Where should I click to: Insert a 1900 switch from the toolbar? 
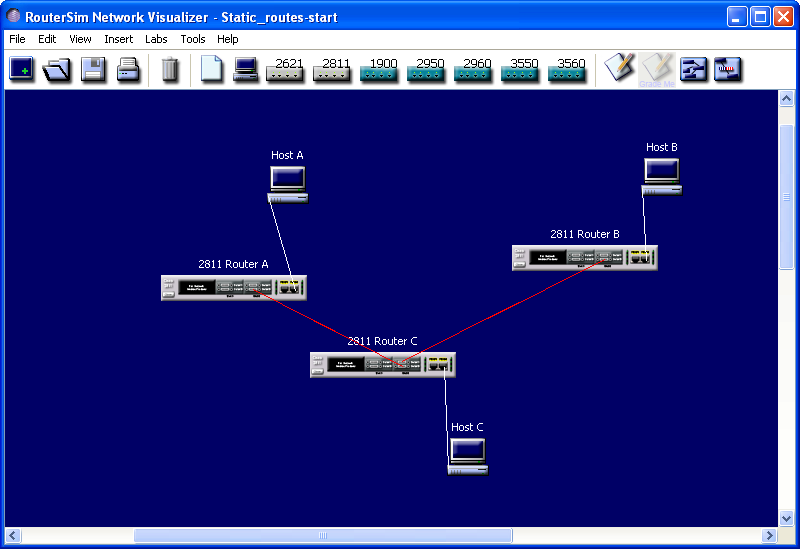coord(379,69)
